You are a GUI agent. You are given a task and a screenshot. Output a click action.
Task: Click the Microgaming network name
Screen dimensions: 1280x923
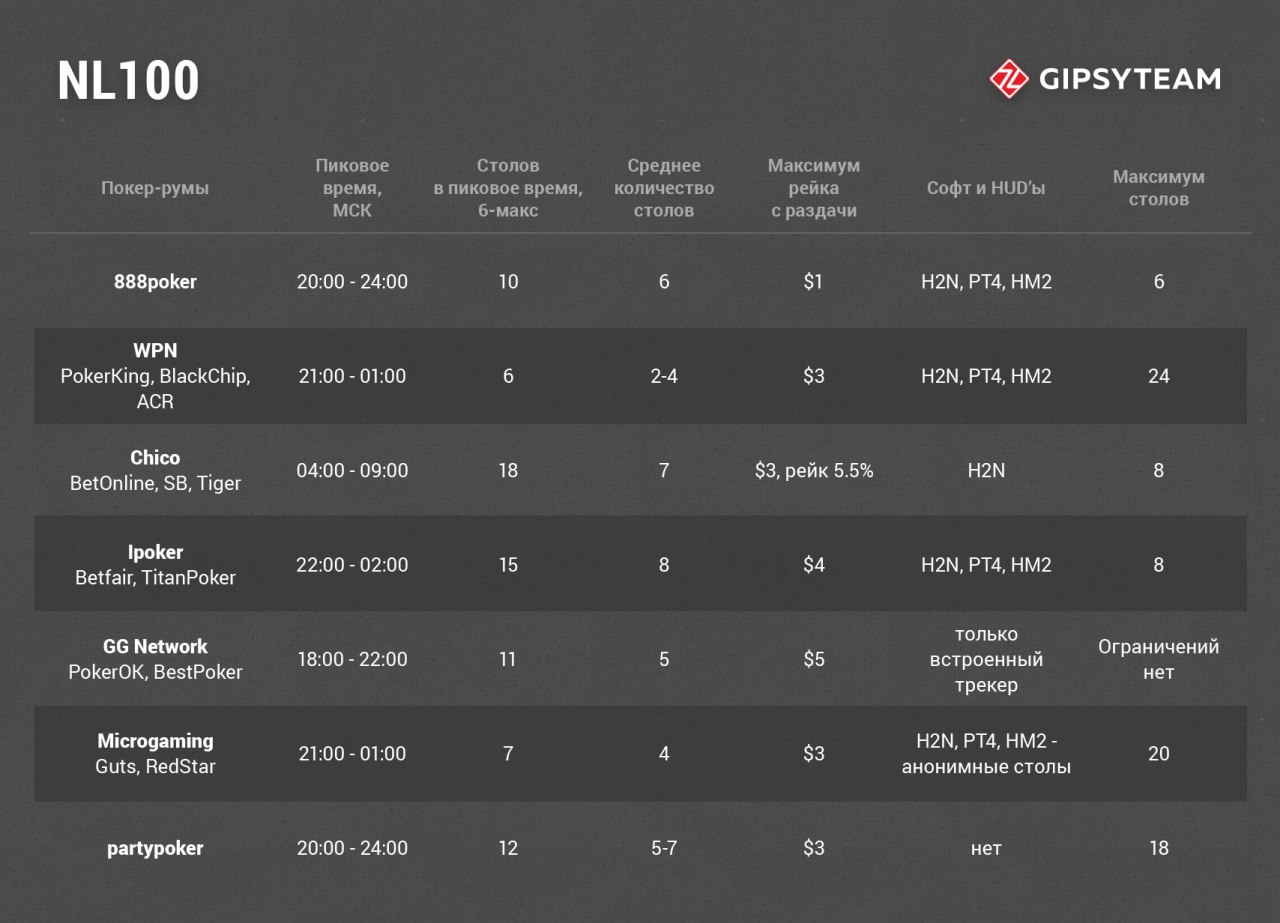pos(155,741)
